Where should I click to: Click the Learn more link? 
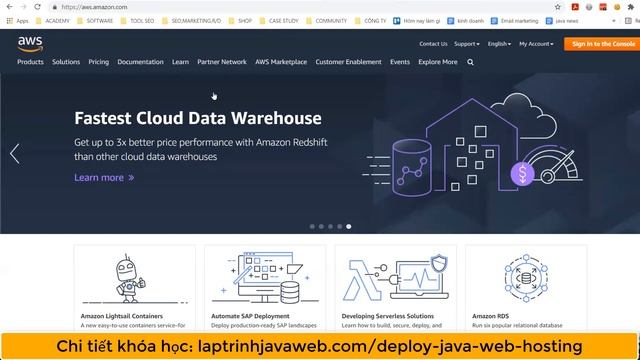(x=104, y=178)
